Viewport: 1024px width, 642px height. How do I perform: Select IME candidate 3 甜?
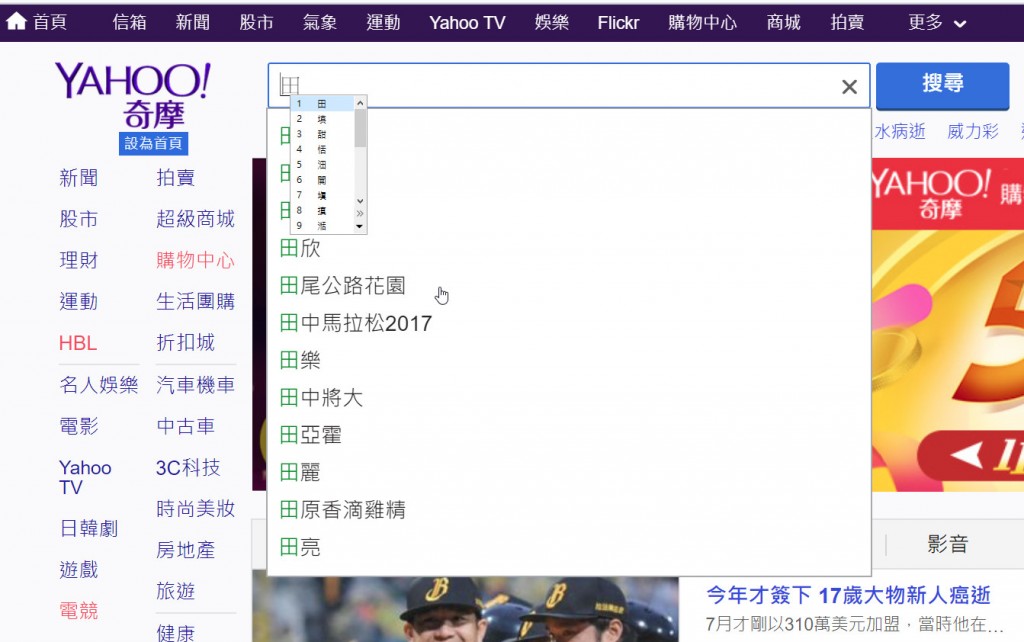(x=323, y=134)
